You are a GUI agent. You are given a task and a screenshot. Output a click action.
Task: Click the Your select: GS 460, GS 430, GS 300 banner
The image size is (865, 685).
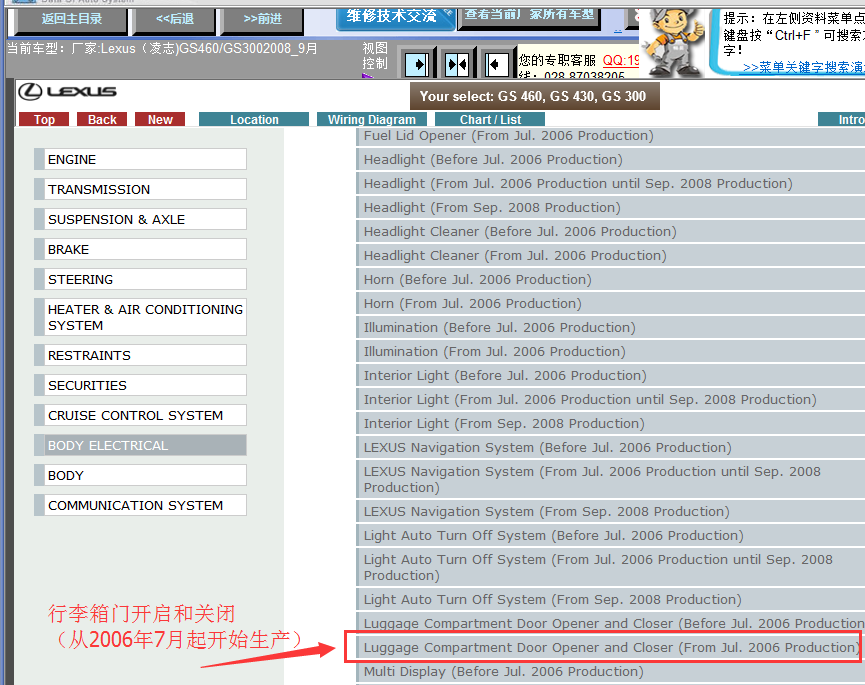(x=534, y=96)
